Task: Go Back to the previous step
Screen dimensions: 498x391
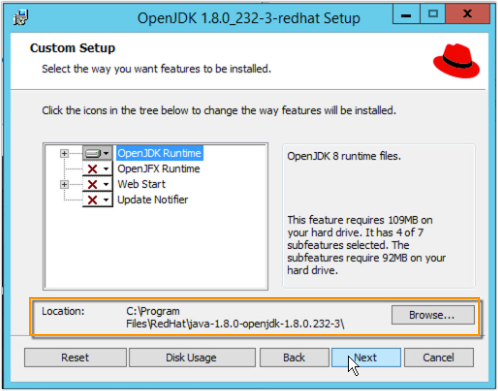Action: click(x=294, y=358)
